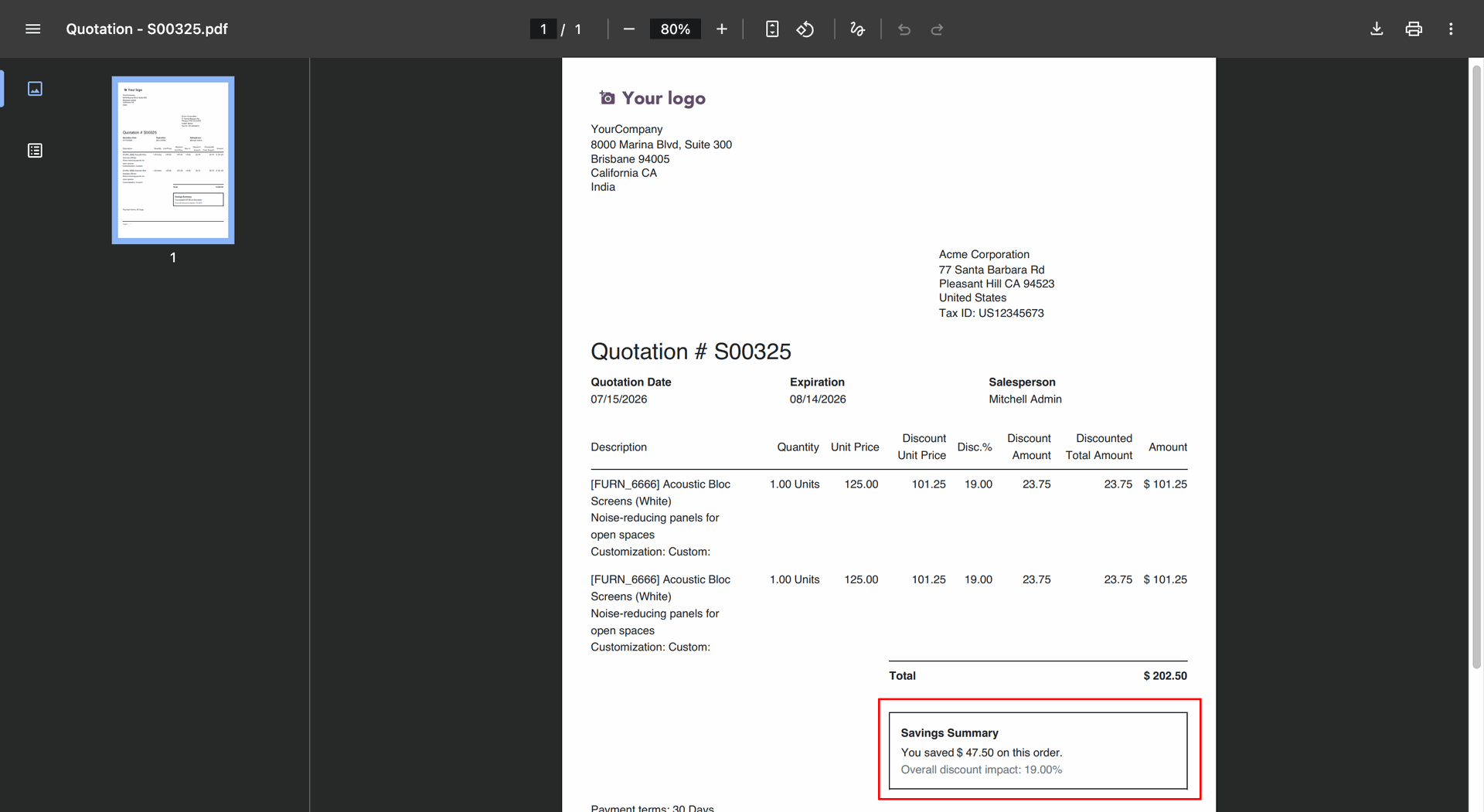Click the Quotation # S00325 heading
The image size is (1484, 812).
(x=691, y=352)
